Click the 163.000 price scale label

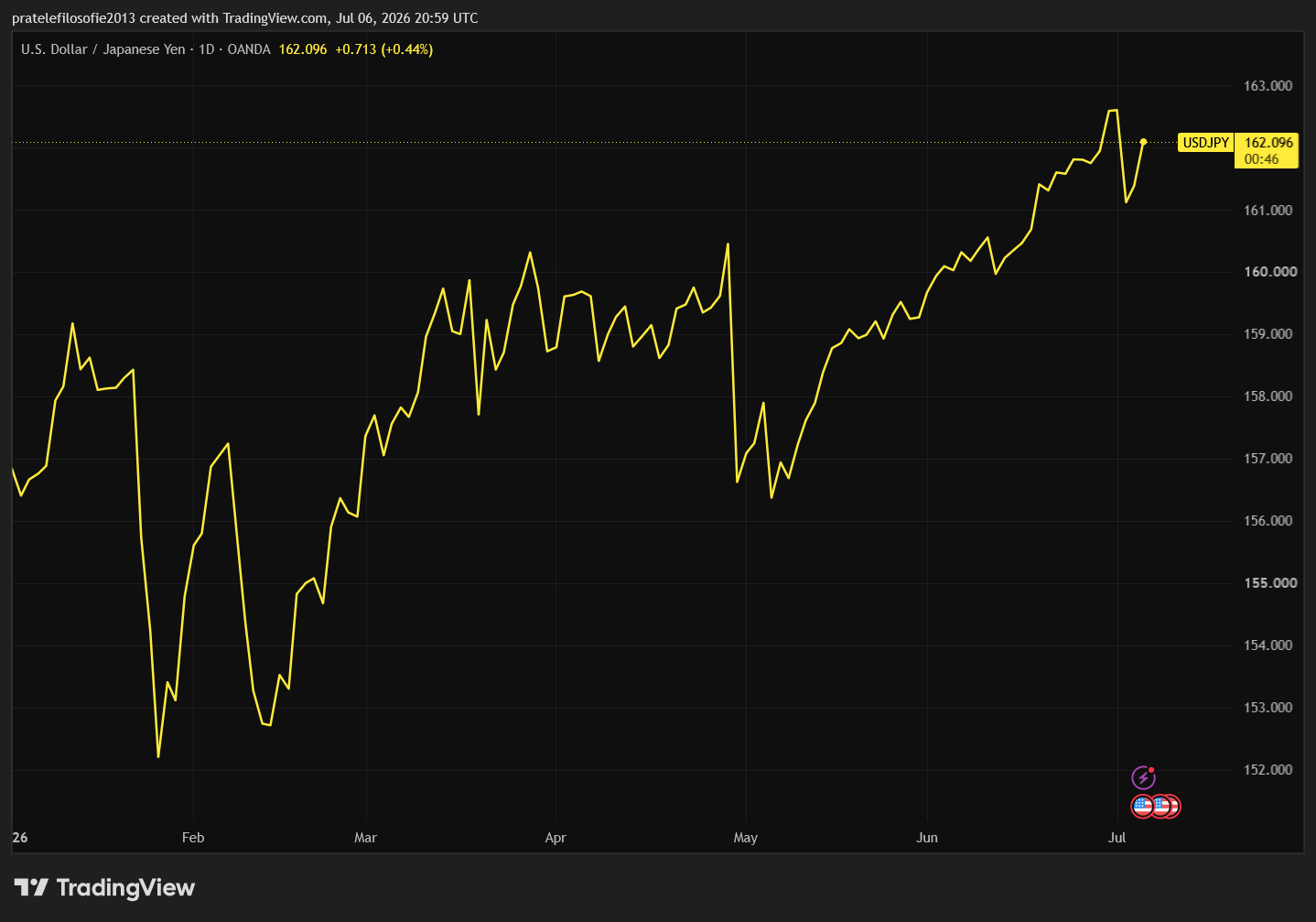point(1268,86)
